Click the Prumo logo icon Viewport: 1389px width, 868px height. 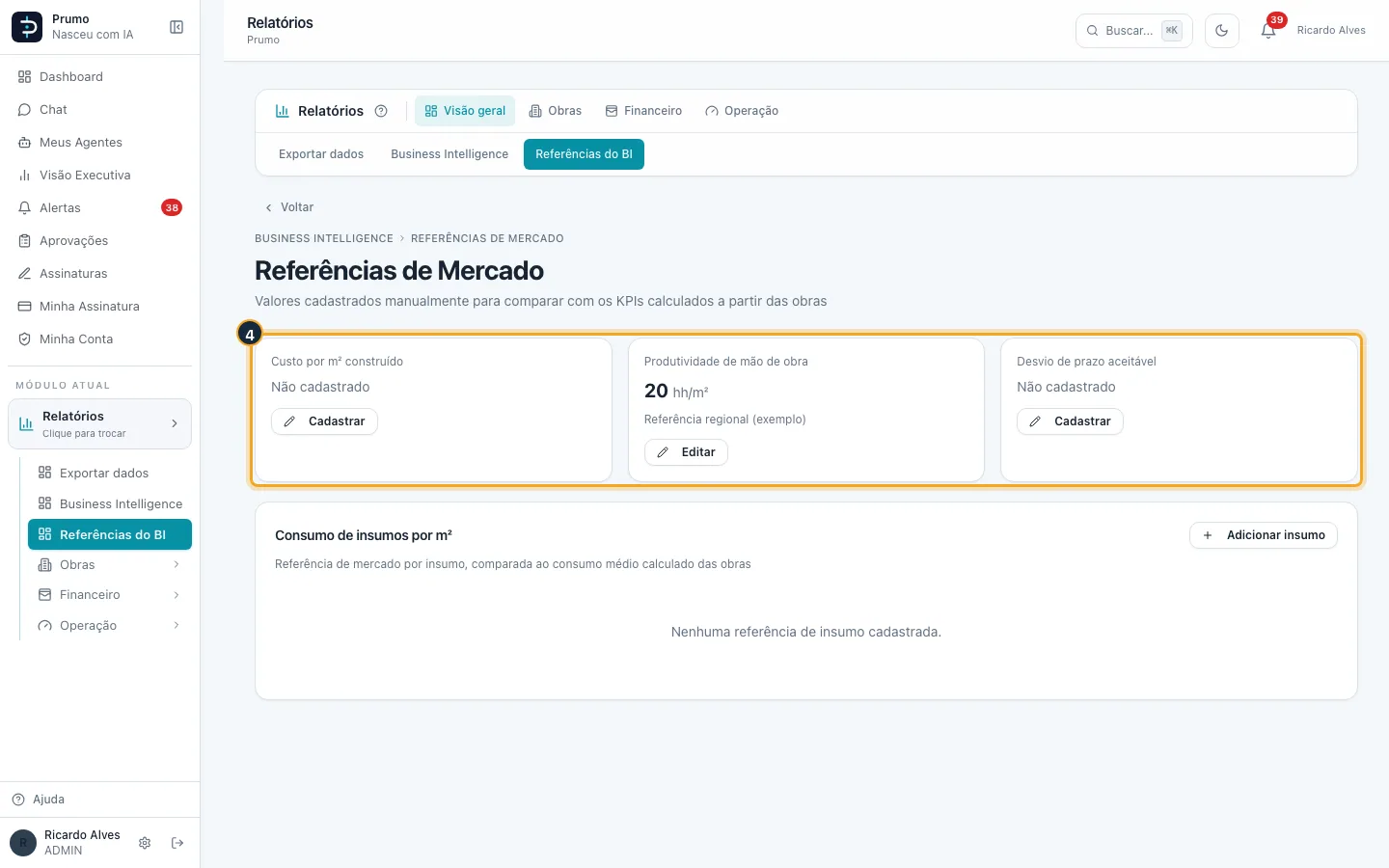coord(27,27)
